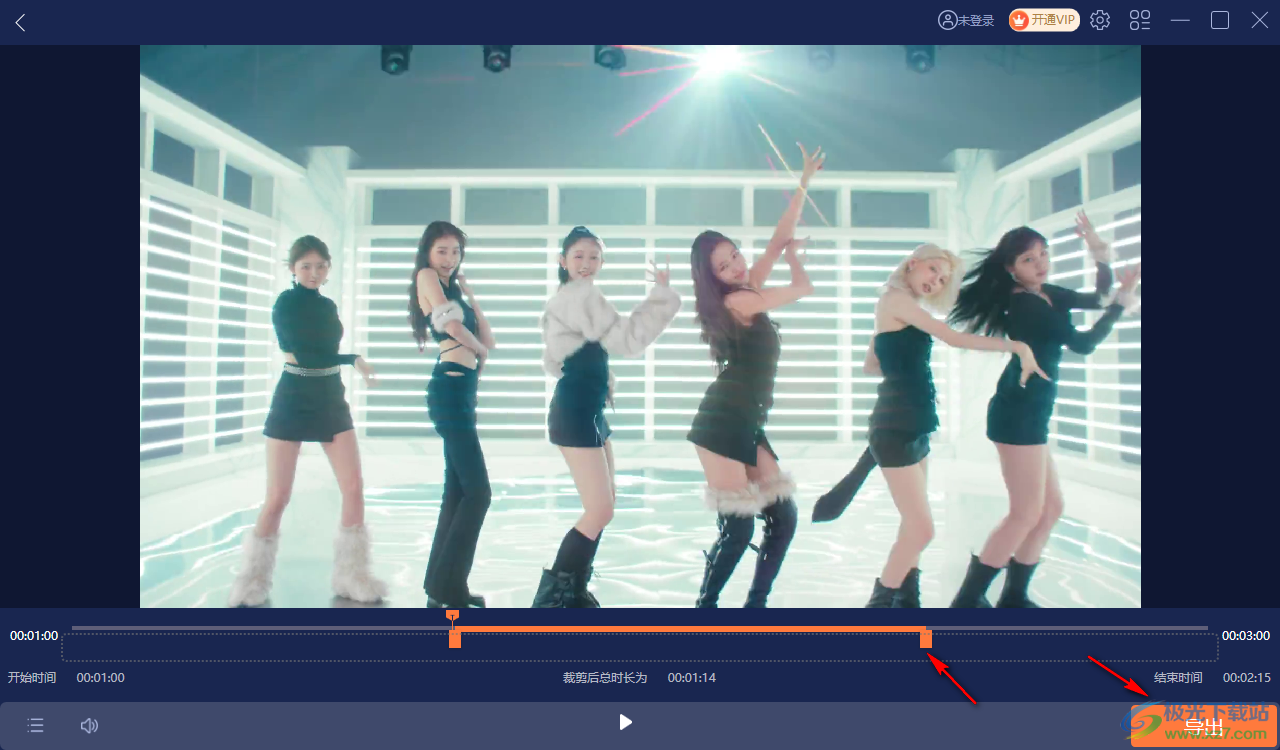
Task: Click the 结束时间 value 00:02:15
Action: (1246, 678)
